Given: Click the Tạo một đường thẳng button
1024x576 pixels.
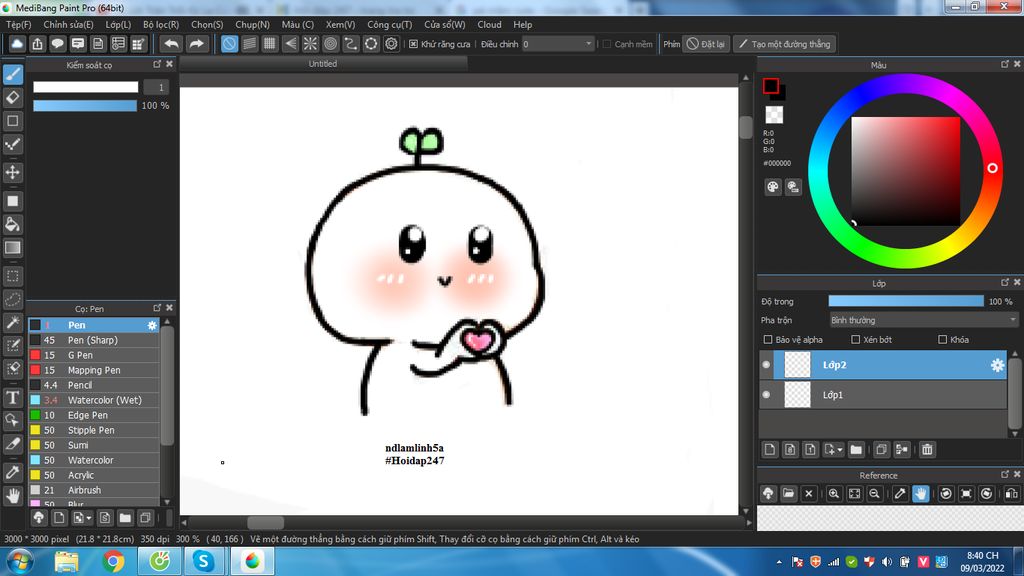Looking at the screenshot, I should (x=784, y=44).
